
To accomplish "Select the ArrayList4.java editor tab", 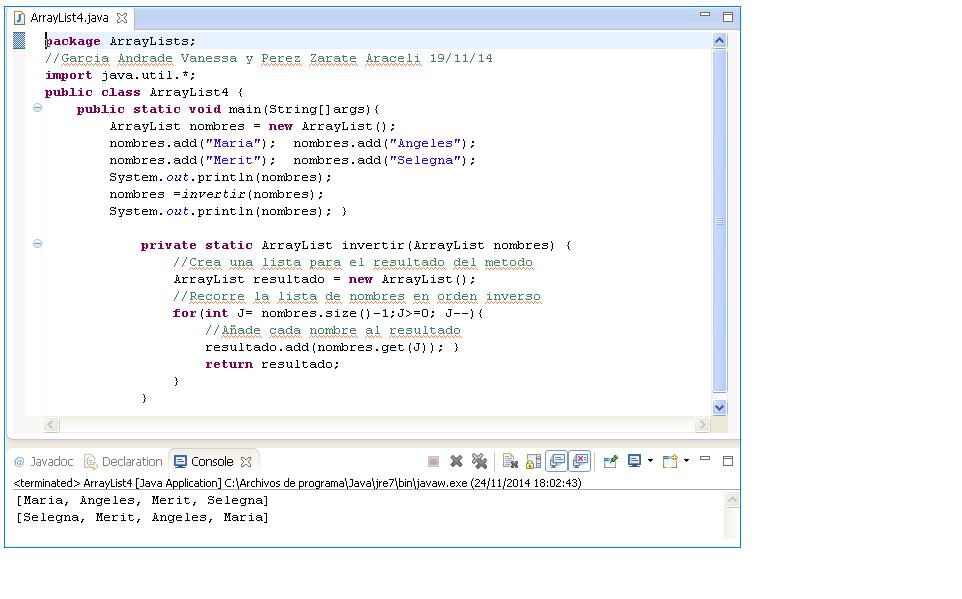I will (x=70, y=18).
